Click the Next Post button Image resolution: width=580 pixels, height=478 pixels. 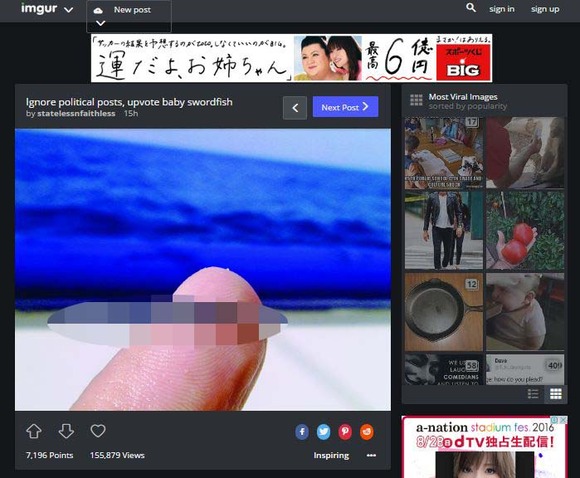click(x=345, y=107)
